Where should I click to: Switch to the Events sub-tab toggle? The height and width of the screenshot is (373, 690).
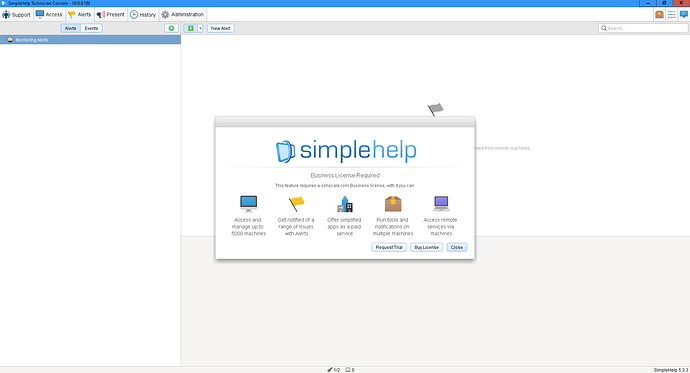(92, 28)
